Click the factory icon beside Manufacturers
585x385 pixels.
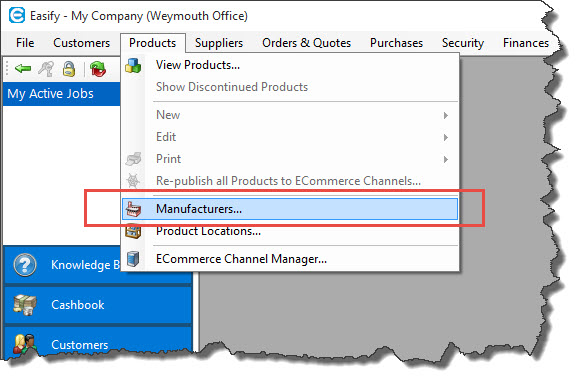pos(133,209)
